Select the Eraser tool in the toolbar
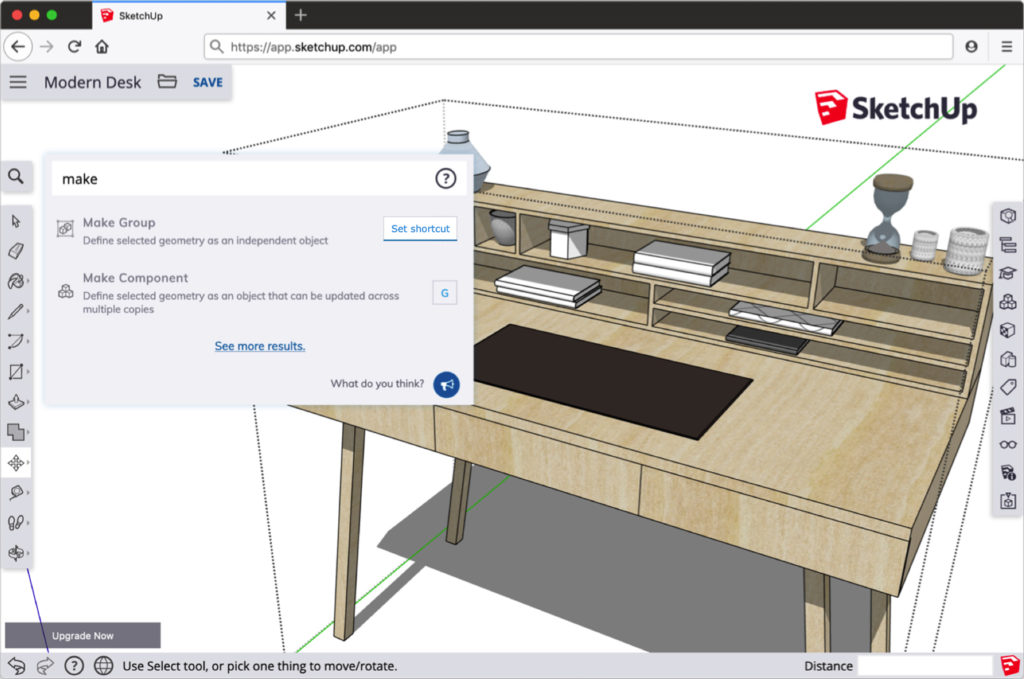 pos(17,252)
